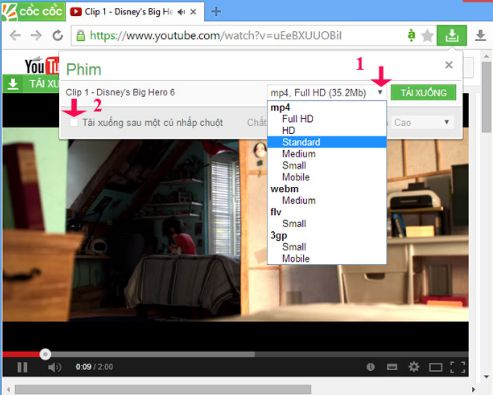Mute the YouTube player volume icon
493x395 pixels.
[x=54, y=367]
